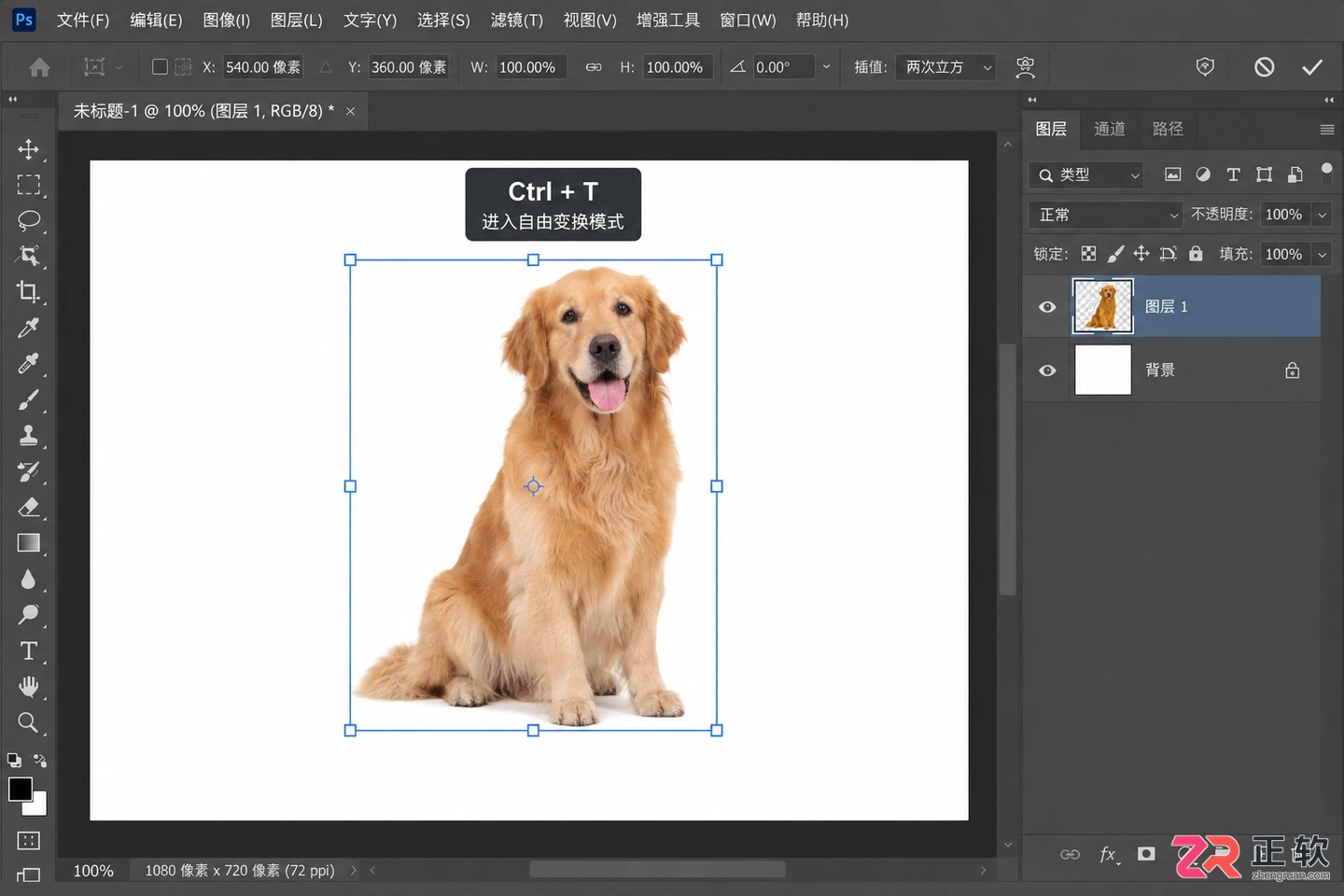Select the Crop tool
The image size is (1344, 896).
click(28, 292)
